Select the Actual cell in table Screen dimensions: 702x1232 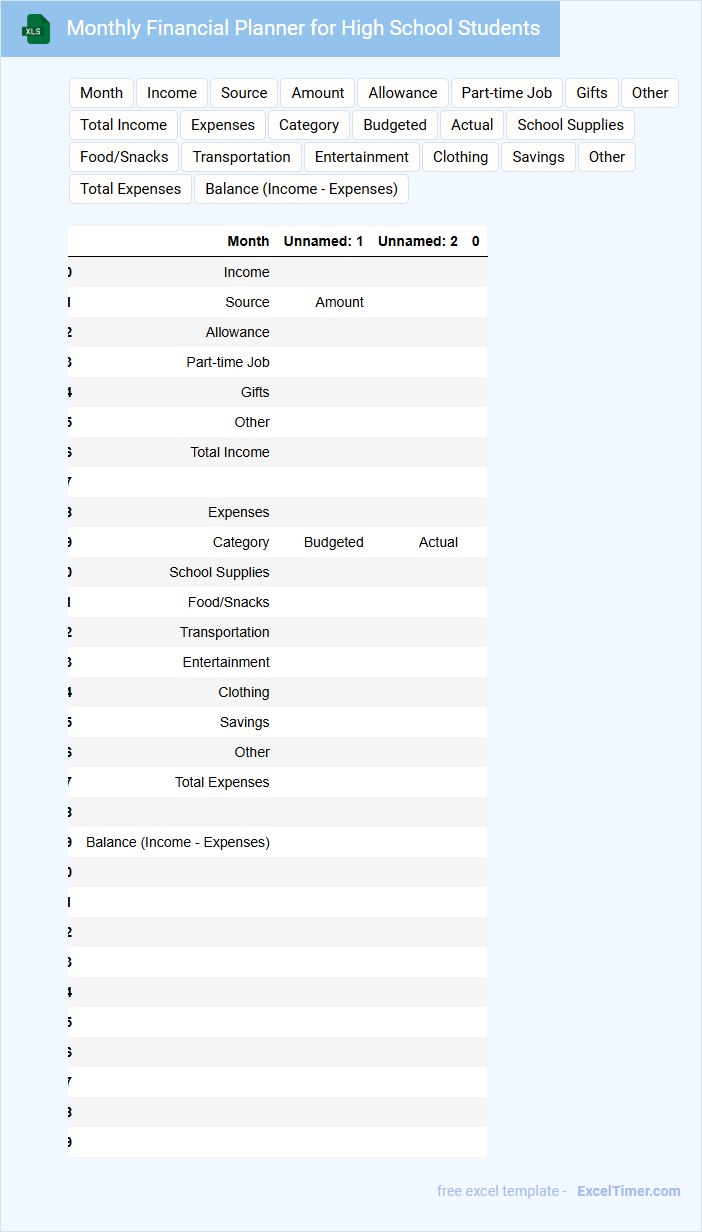click(x=438, y=542)
